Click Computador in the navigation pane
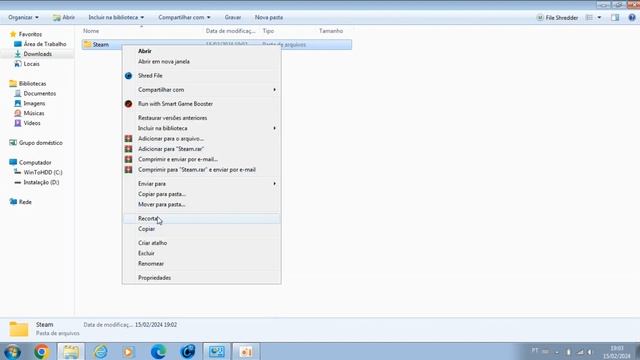The width and height of the screenshot is (640, 360). point(30,162)
